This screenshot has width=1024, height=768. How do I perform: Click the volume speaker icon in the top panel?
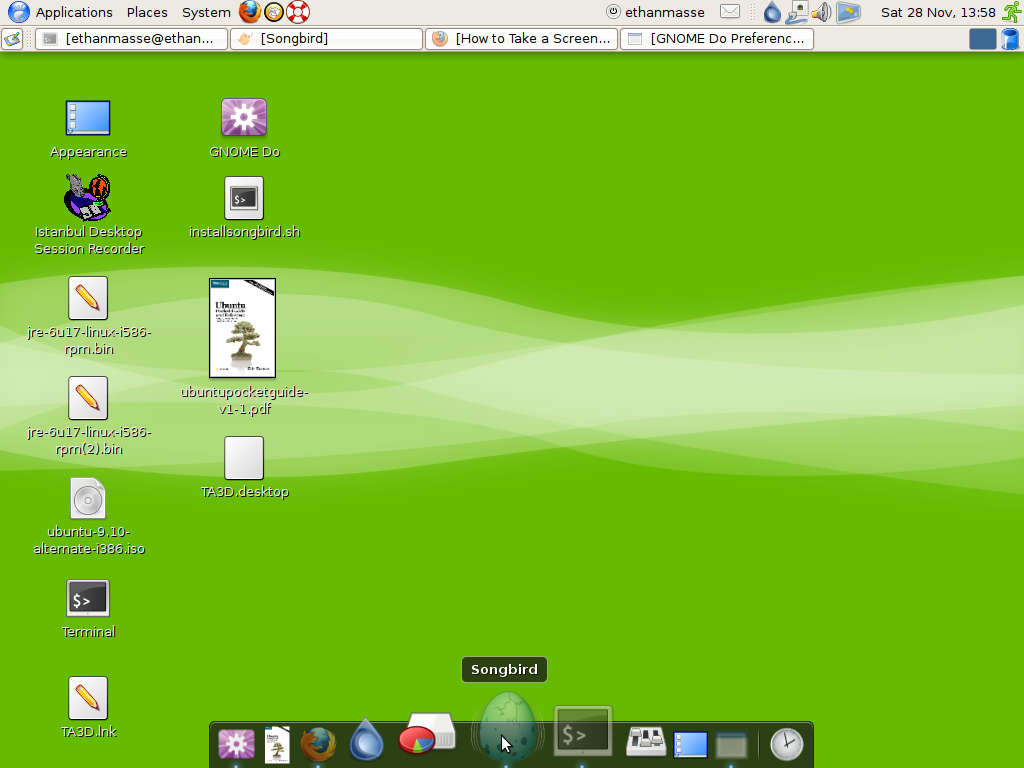(x=820, y=12)
